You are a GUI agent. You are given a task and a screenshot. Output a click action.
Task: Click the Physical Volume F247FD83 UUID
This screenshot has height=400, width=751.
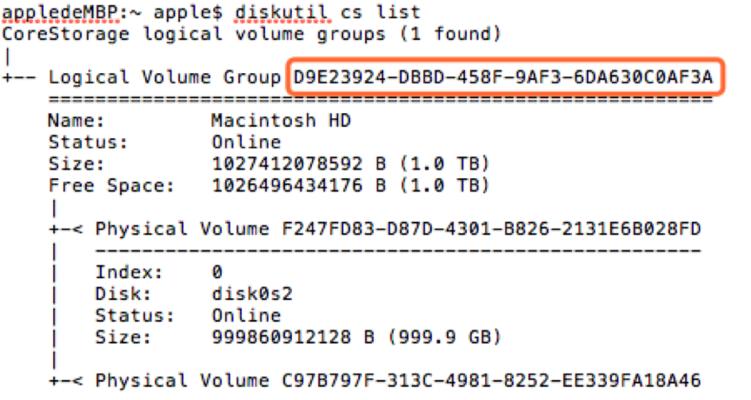click(491, 229)
